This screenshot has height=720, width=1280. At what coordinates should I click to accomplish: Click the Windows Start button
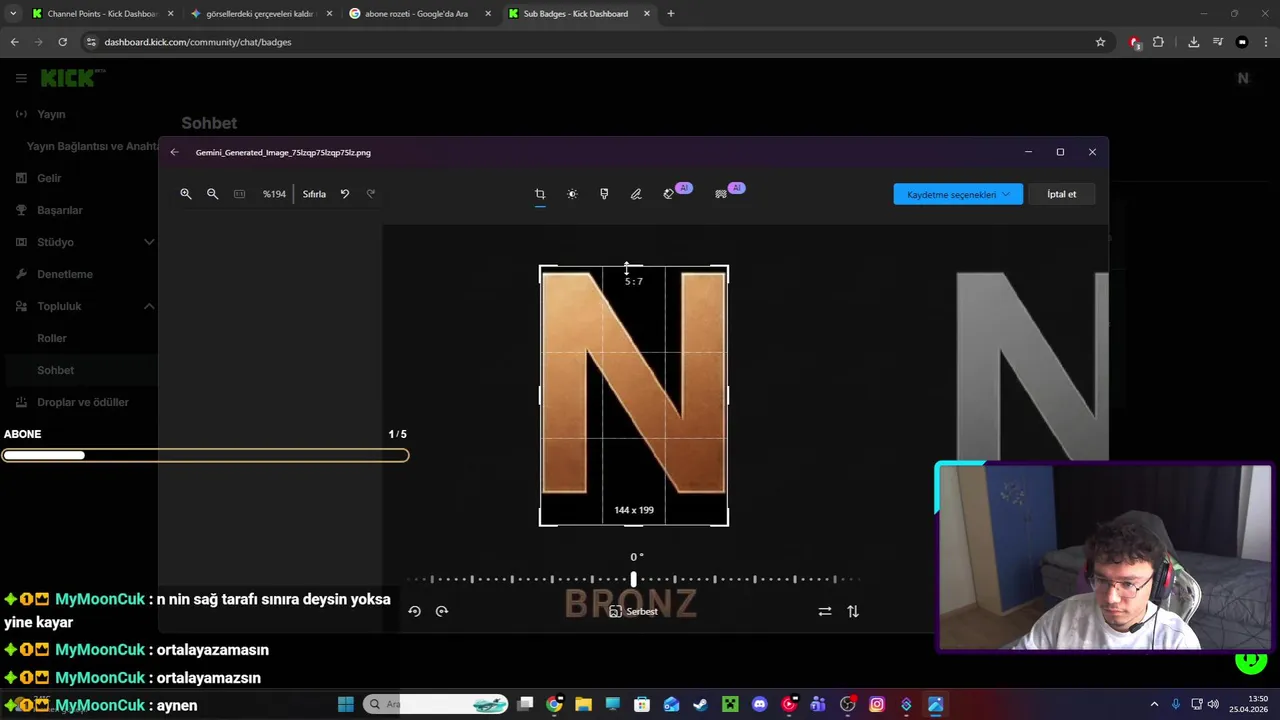coord(346,705)
